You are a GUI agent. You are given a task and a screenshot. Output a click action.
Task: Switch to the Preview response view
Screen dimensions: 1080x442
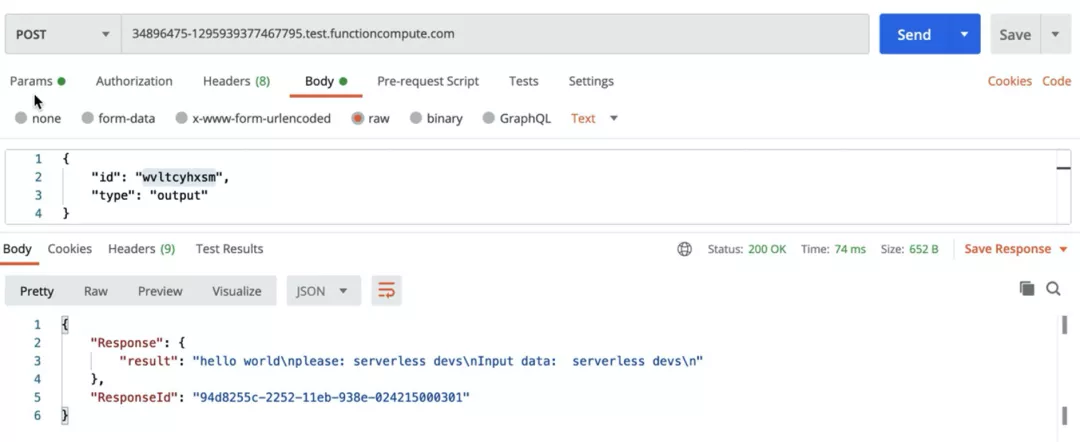160,291
